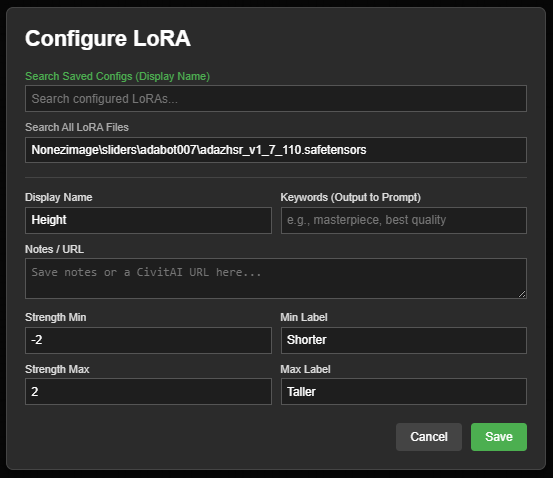Click the Notes / URL label
553x478 pixels.
click(54, 249)
